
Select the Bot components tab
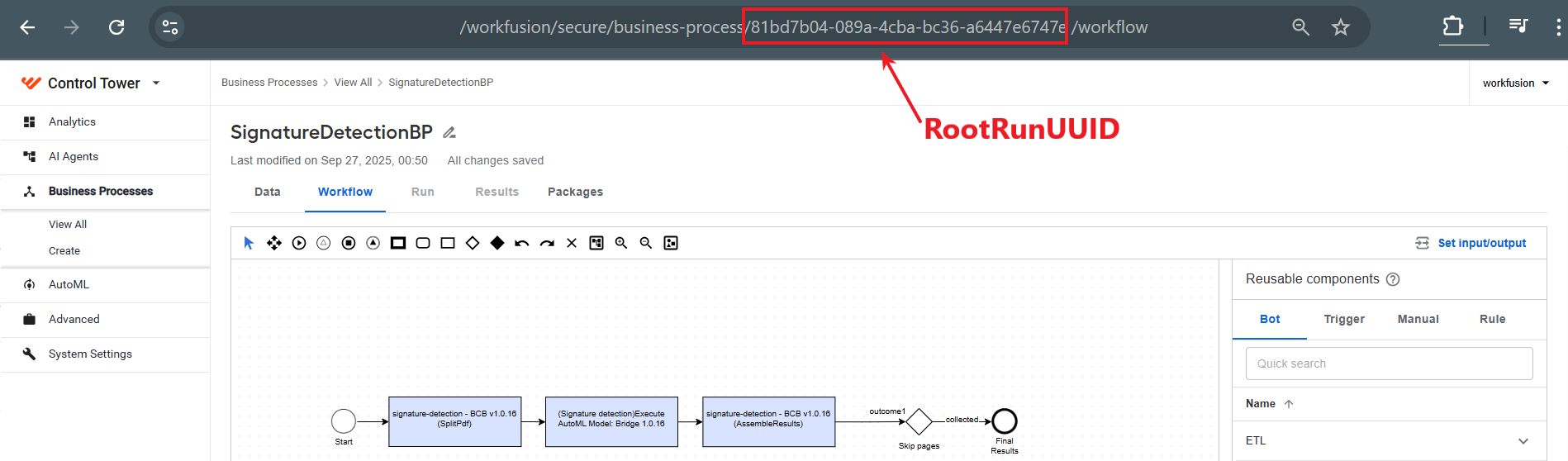(x=1270, y=320)
